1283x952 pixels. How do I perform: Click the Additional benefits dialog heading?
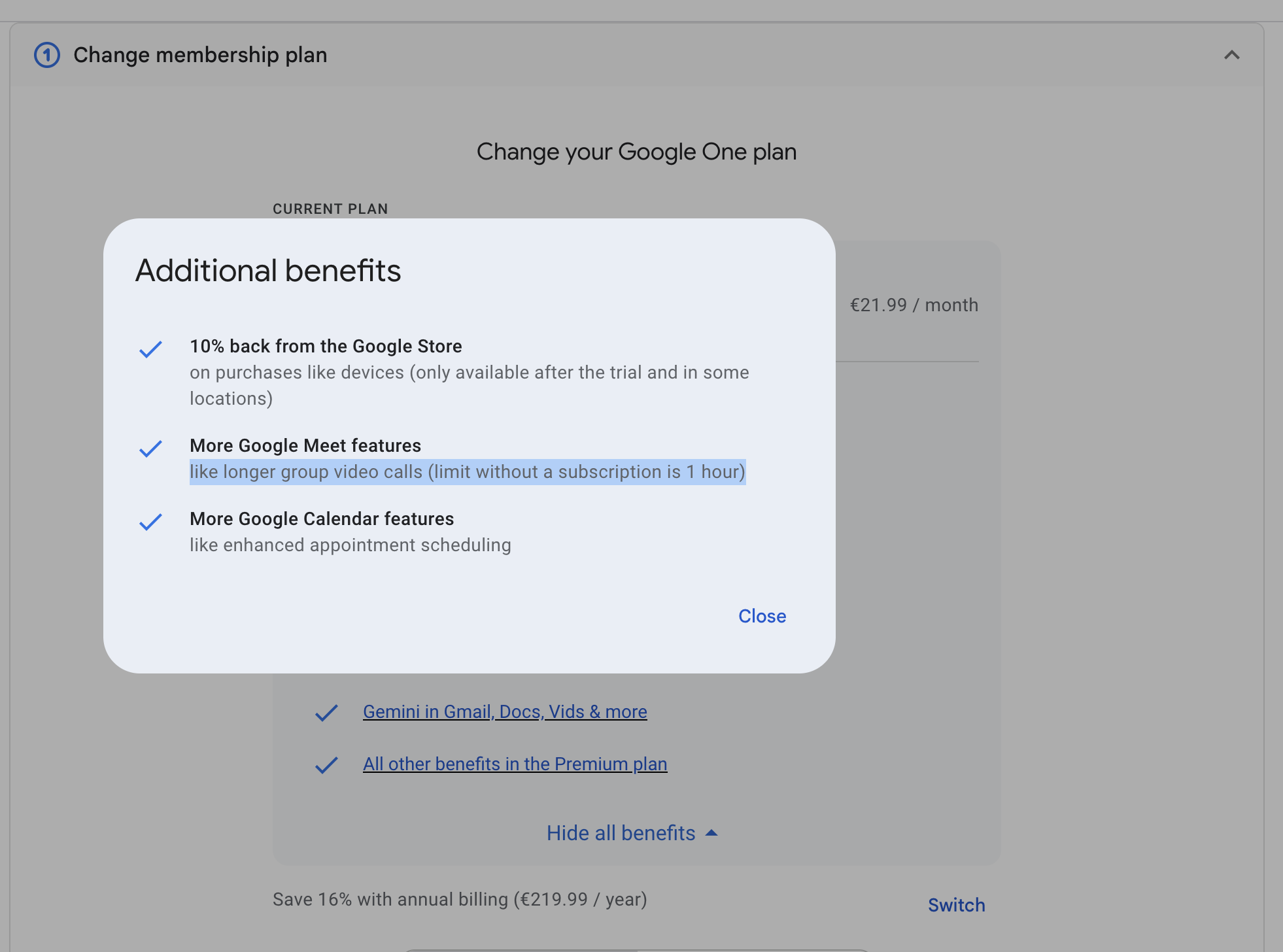pyautogui.click(x=268, y=271)
